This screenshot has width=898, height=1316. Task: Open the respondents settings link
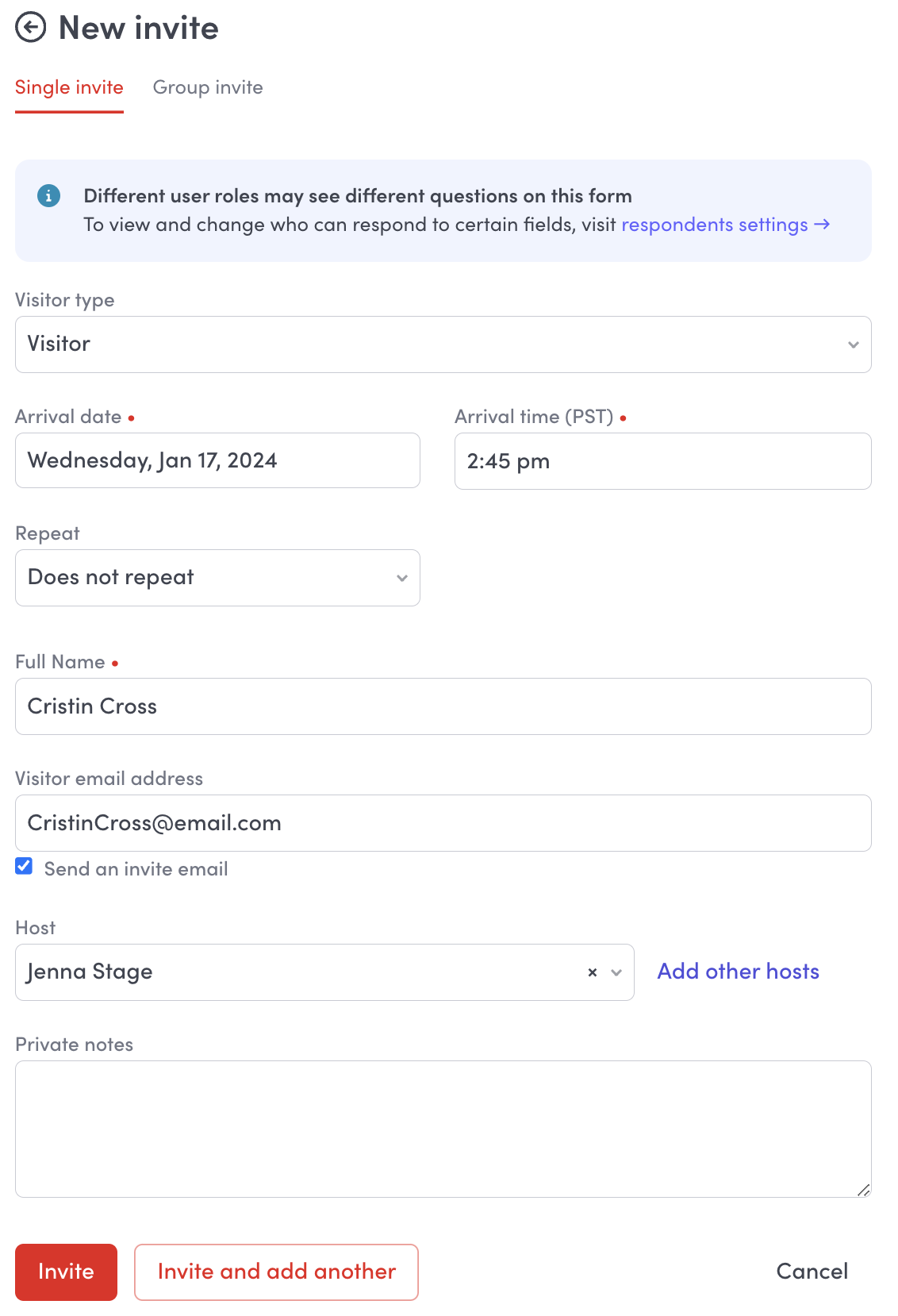pyautogui.click(x=724, y=225)
